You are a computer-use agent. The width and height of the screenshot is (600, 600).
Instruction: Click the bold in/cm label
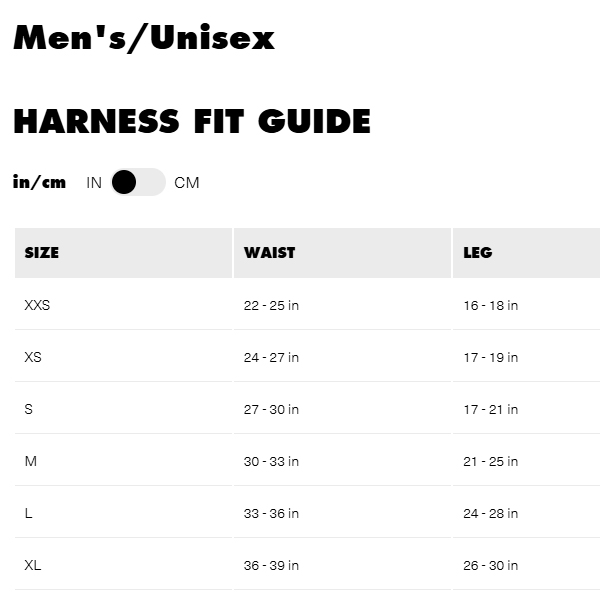(39, 182)
